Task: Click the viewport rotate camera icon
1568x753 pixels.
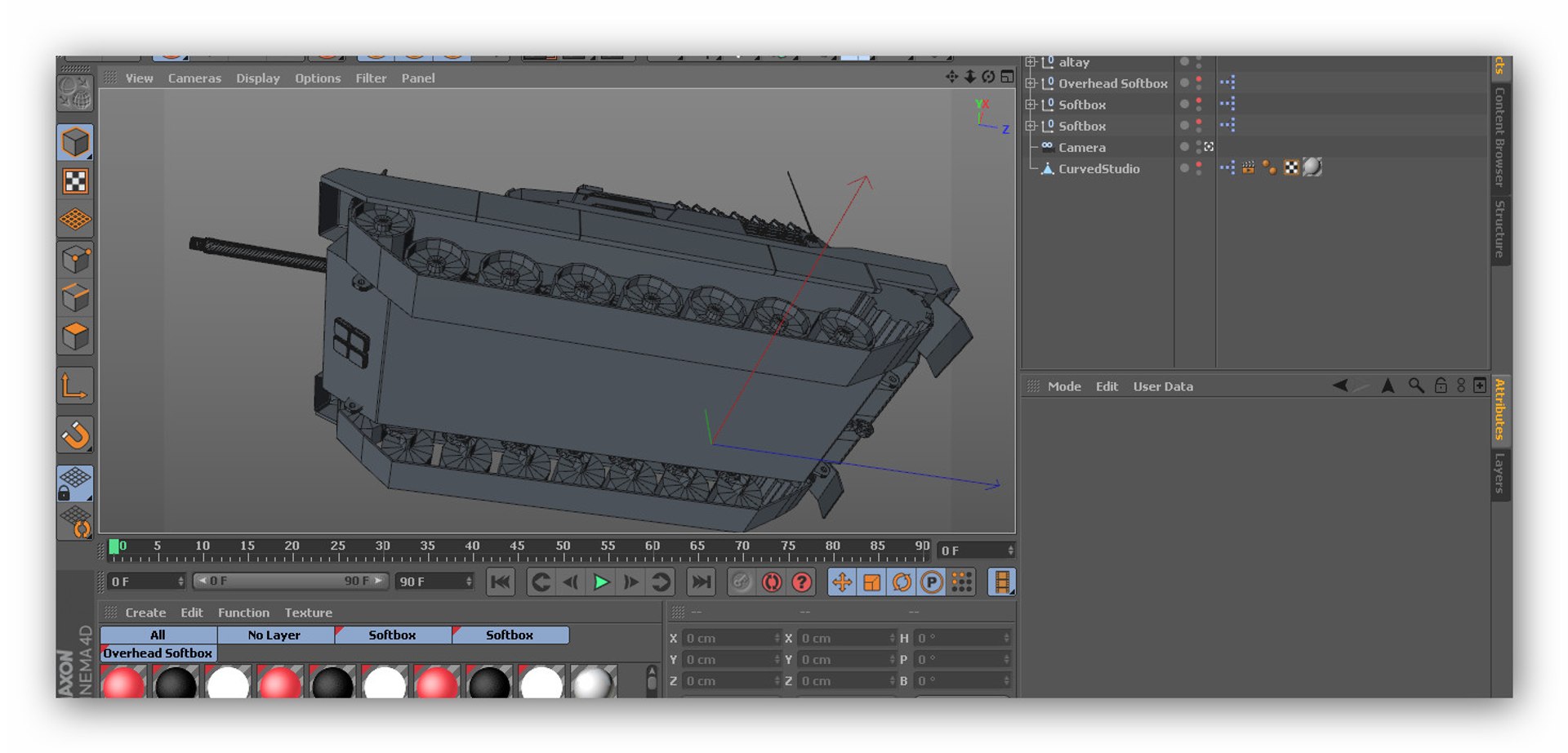Action: pos(988,77)
